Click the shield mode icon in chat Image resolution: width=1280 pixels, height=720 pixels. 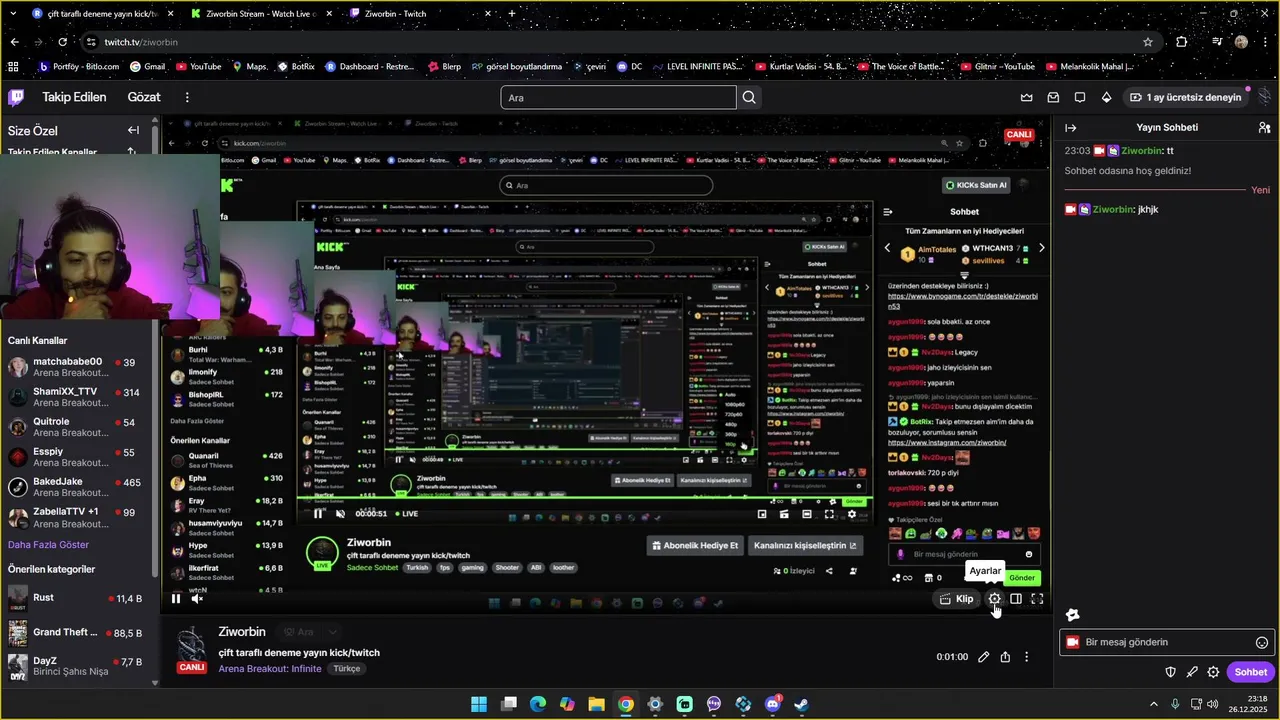1171,672
